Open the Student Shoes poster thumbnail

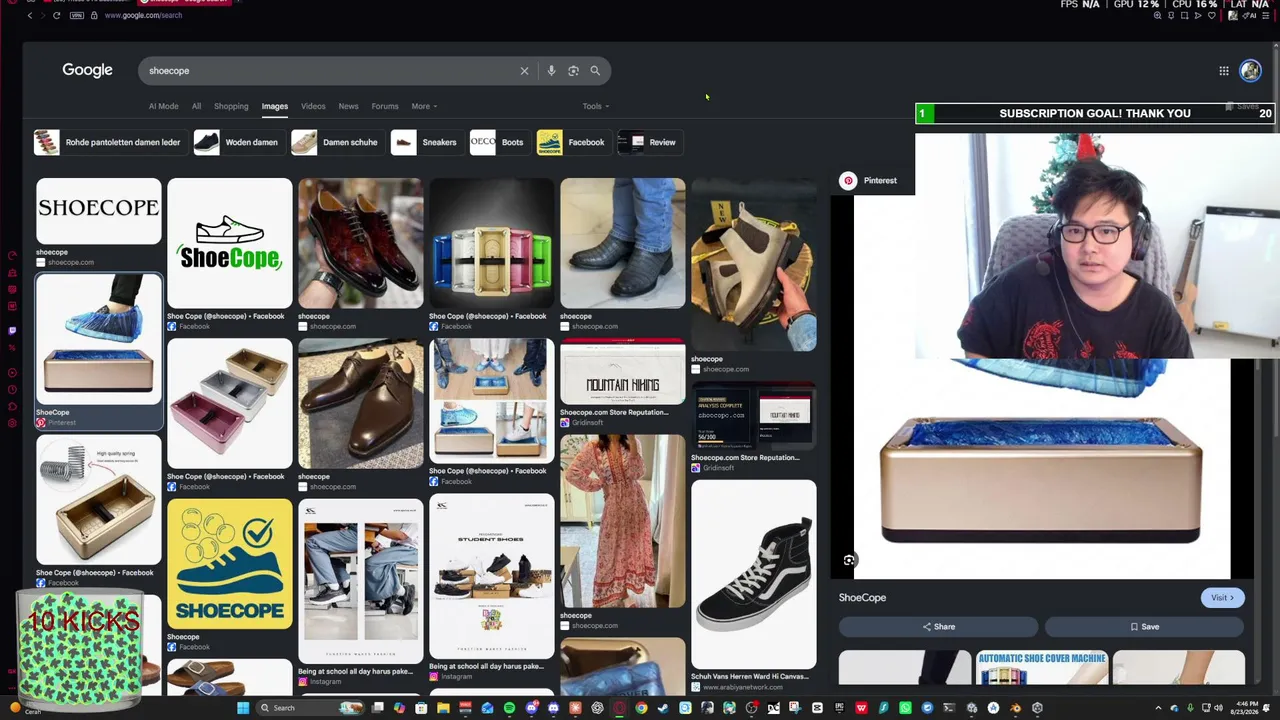click(x=491, y=576)
